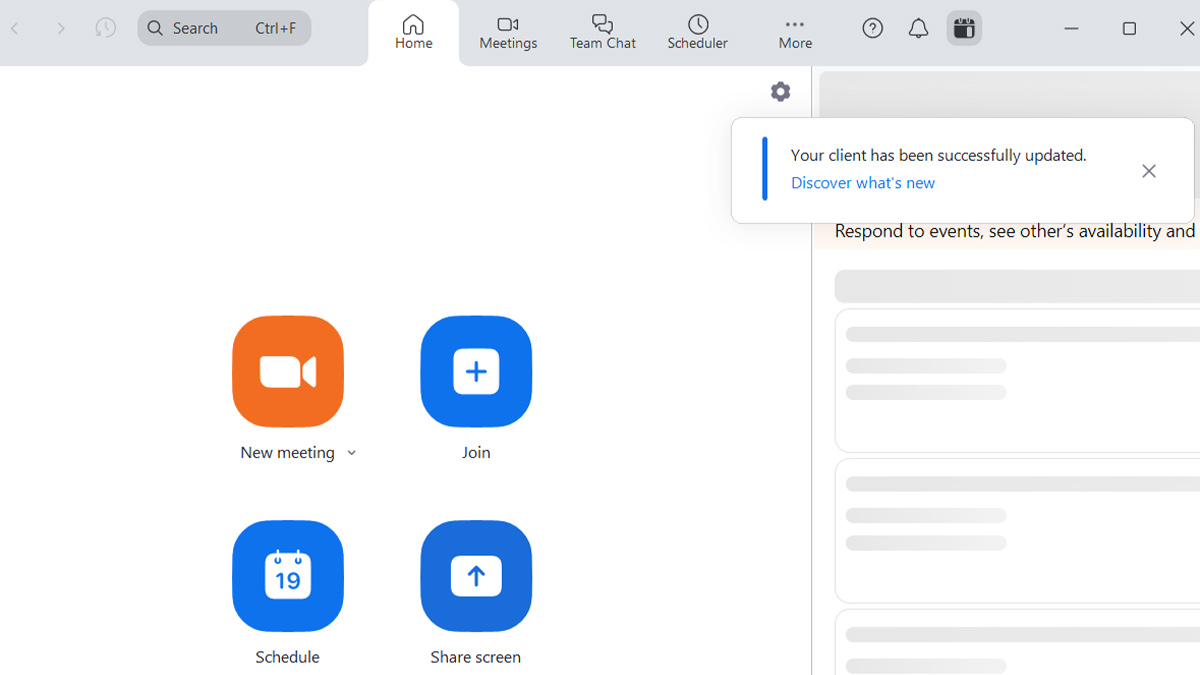Open the history clock icon
Image resolution: width=1200 pixels, height=675 pixels.
(105, 28)
